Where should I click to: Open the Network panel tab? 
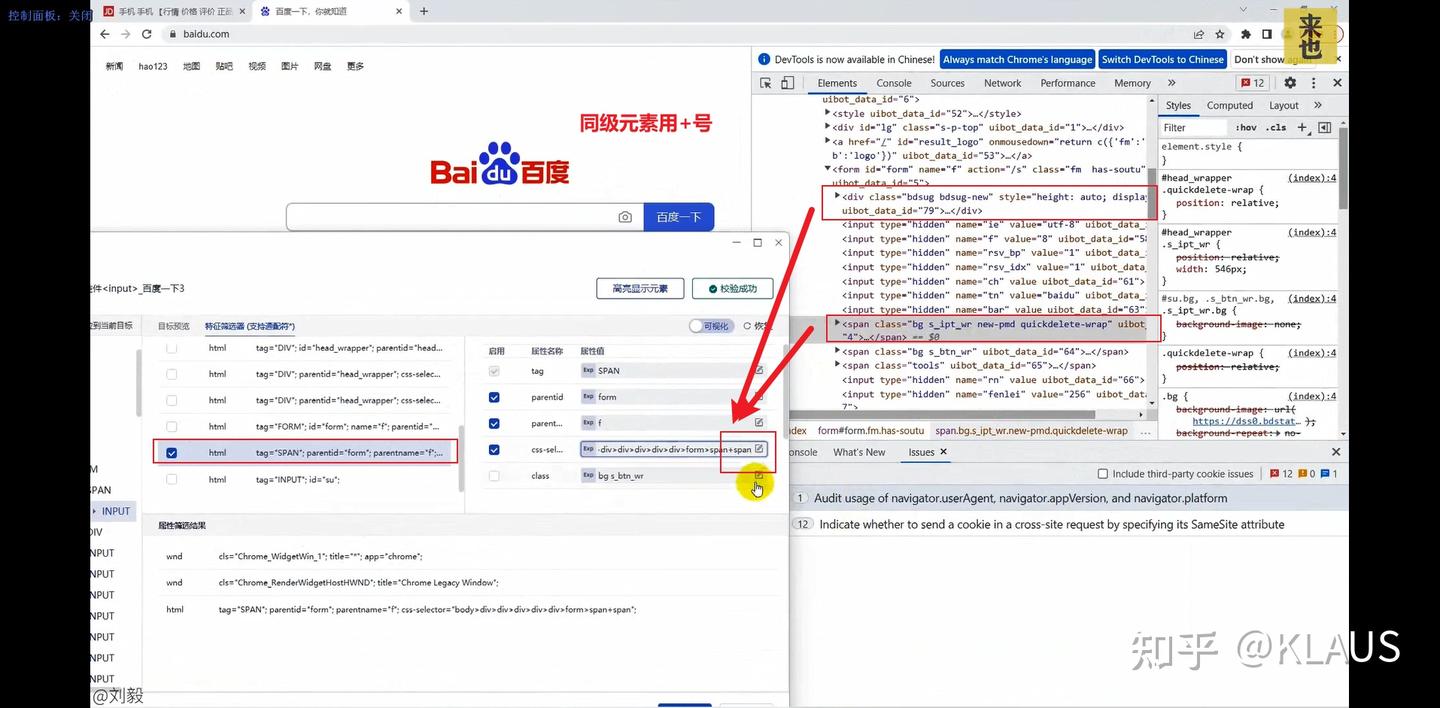[1002, 83]
